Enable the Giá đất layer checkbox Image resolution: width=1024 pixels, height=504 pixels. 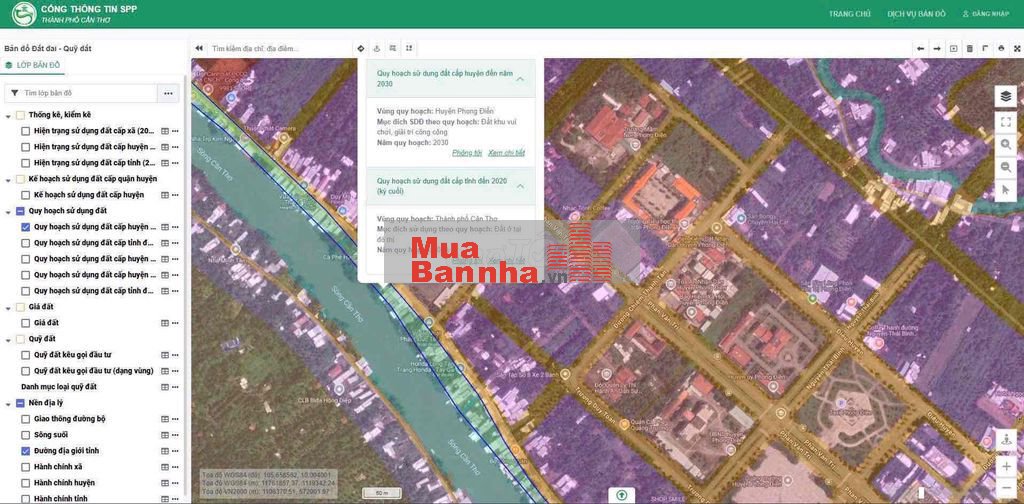pyautogui.click(x=26, y=323)
